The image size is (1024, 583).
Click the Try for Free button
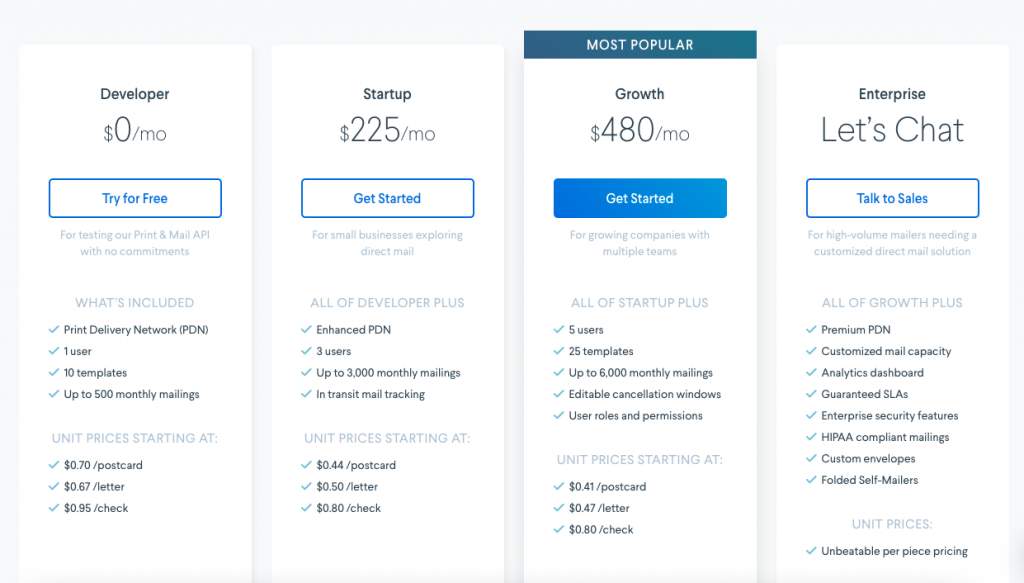[135, 198]
